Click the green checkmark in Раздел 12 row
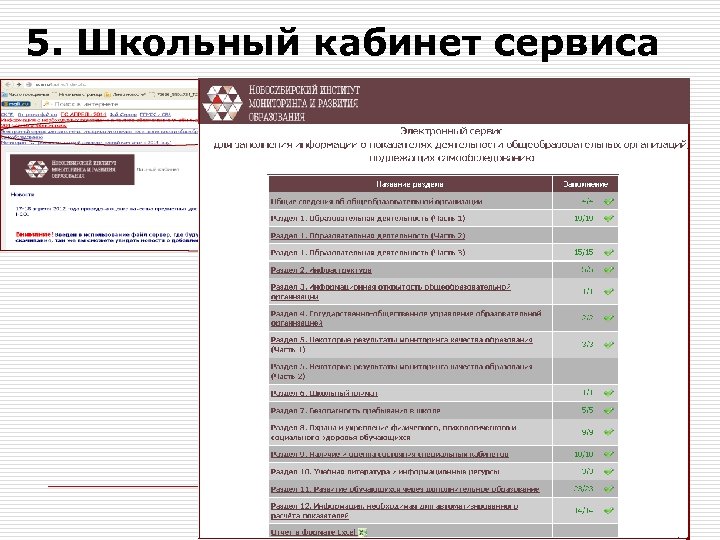 (x=608, y=511)
